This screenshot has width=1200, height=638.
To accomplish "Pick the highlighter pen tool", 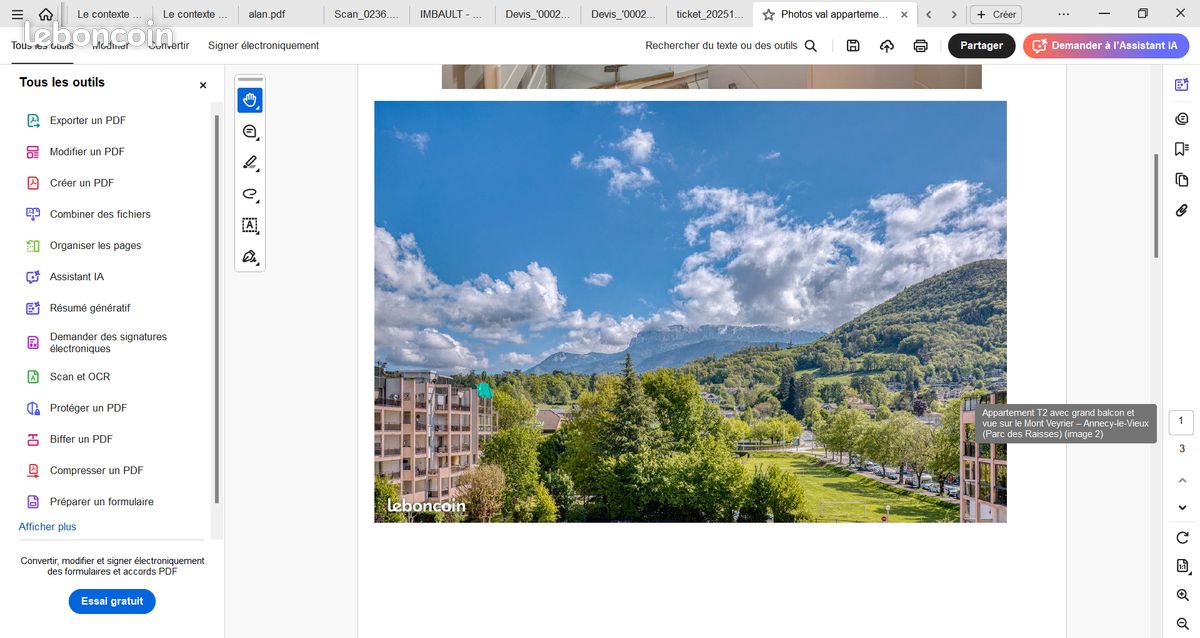I will click(x=250, y=163).
